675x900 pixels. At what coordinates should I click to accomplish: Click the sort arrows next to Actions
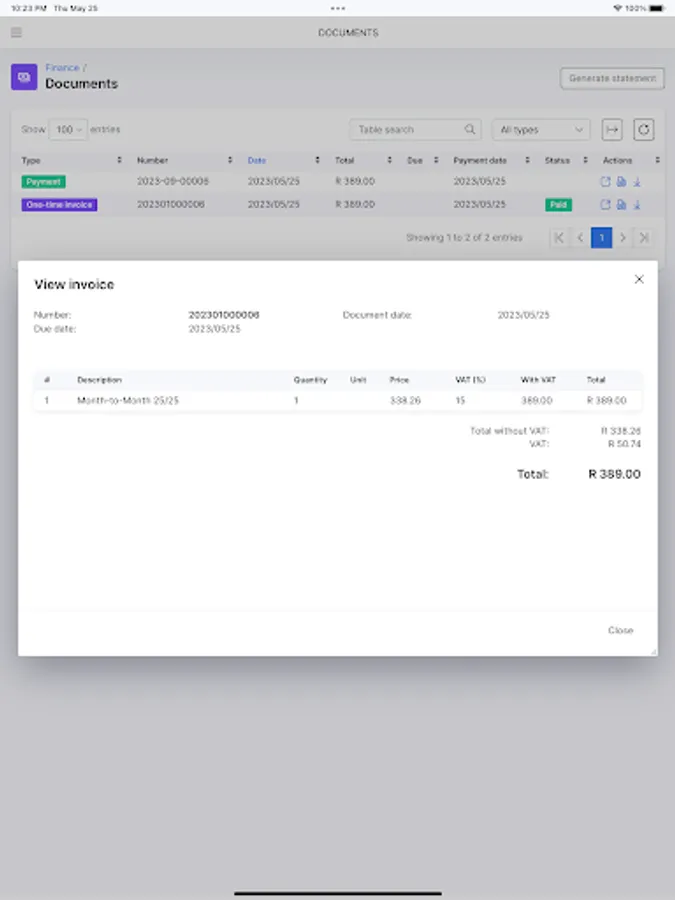pyautogui.click(x=657, y=160)
